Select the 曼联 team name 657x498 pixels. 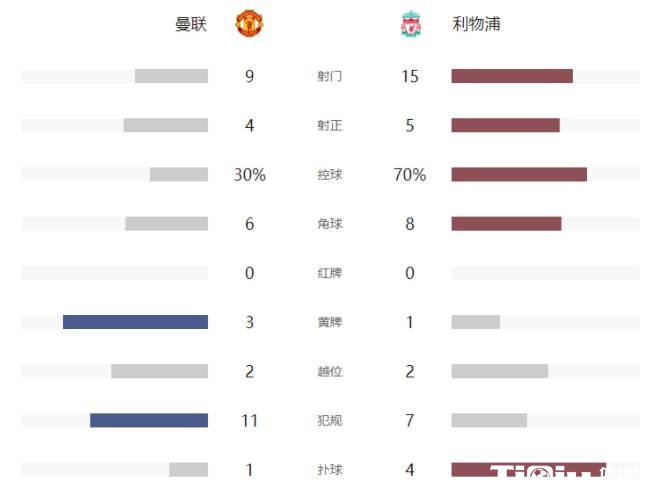[191, 24]
